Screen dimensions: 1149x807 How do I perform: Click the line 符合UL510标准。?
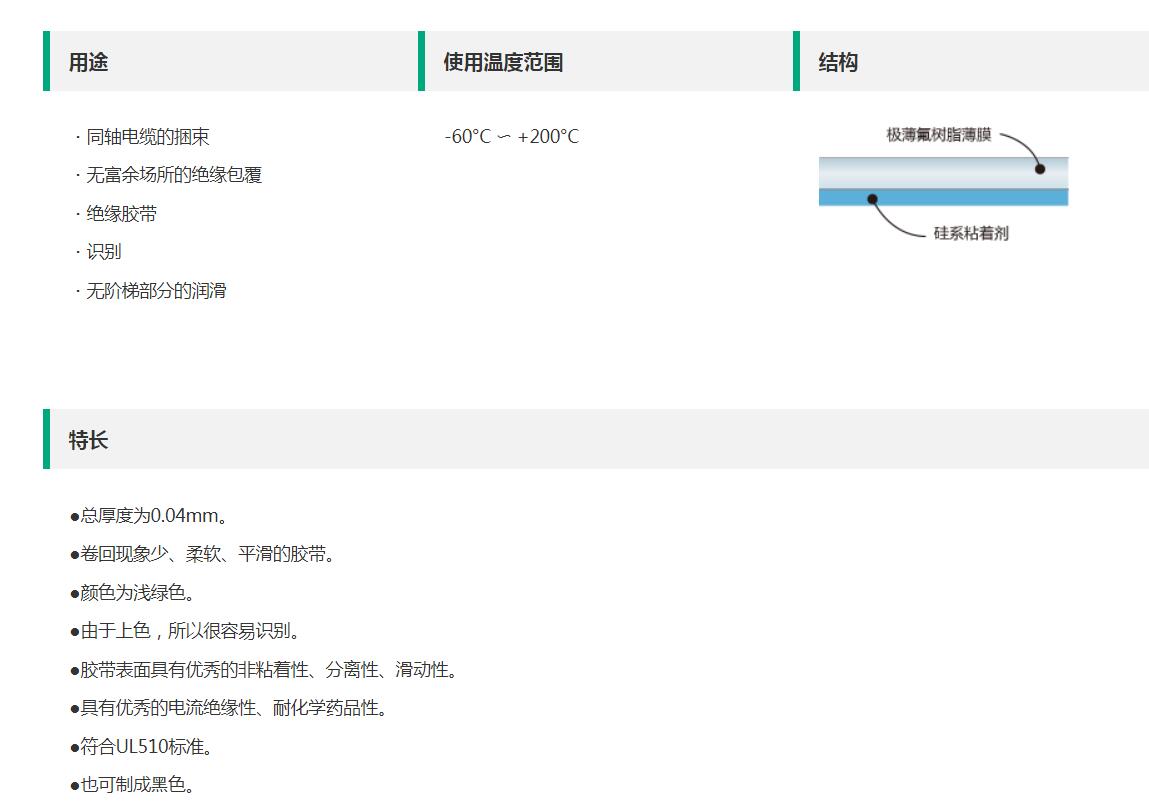coord(141,746)
